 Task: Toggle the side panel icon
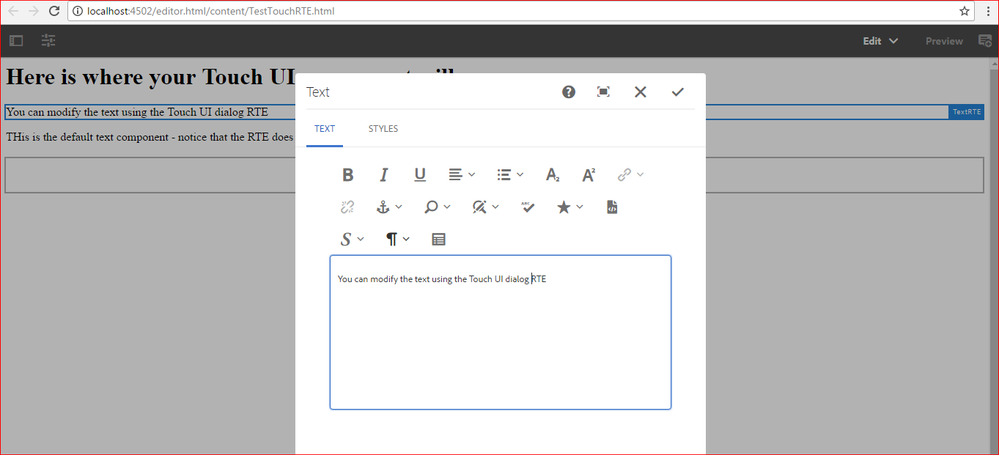pyautogui.click(x=16, y=41)
